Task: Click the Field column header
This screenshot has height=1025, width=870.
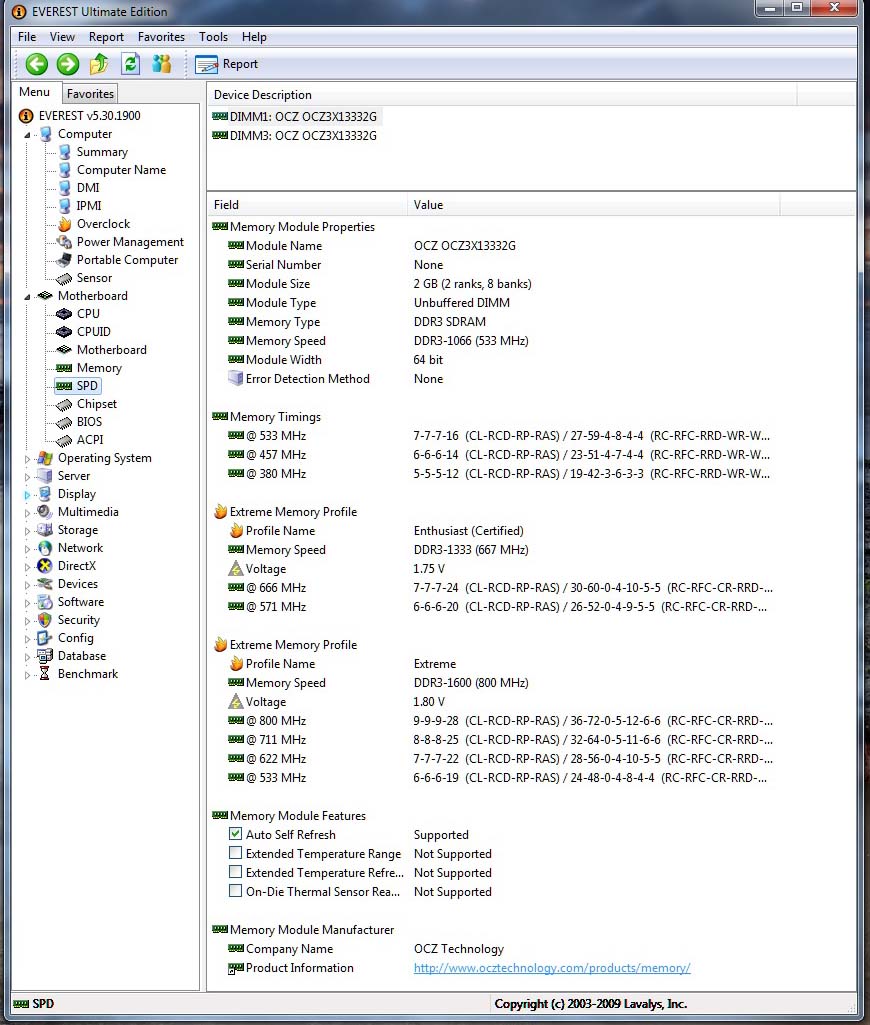Action: (307, 205)
